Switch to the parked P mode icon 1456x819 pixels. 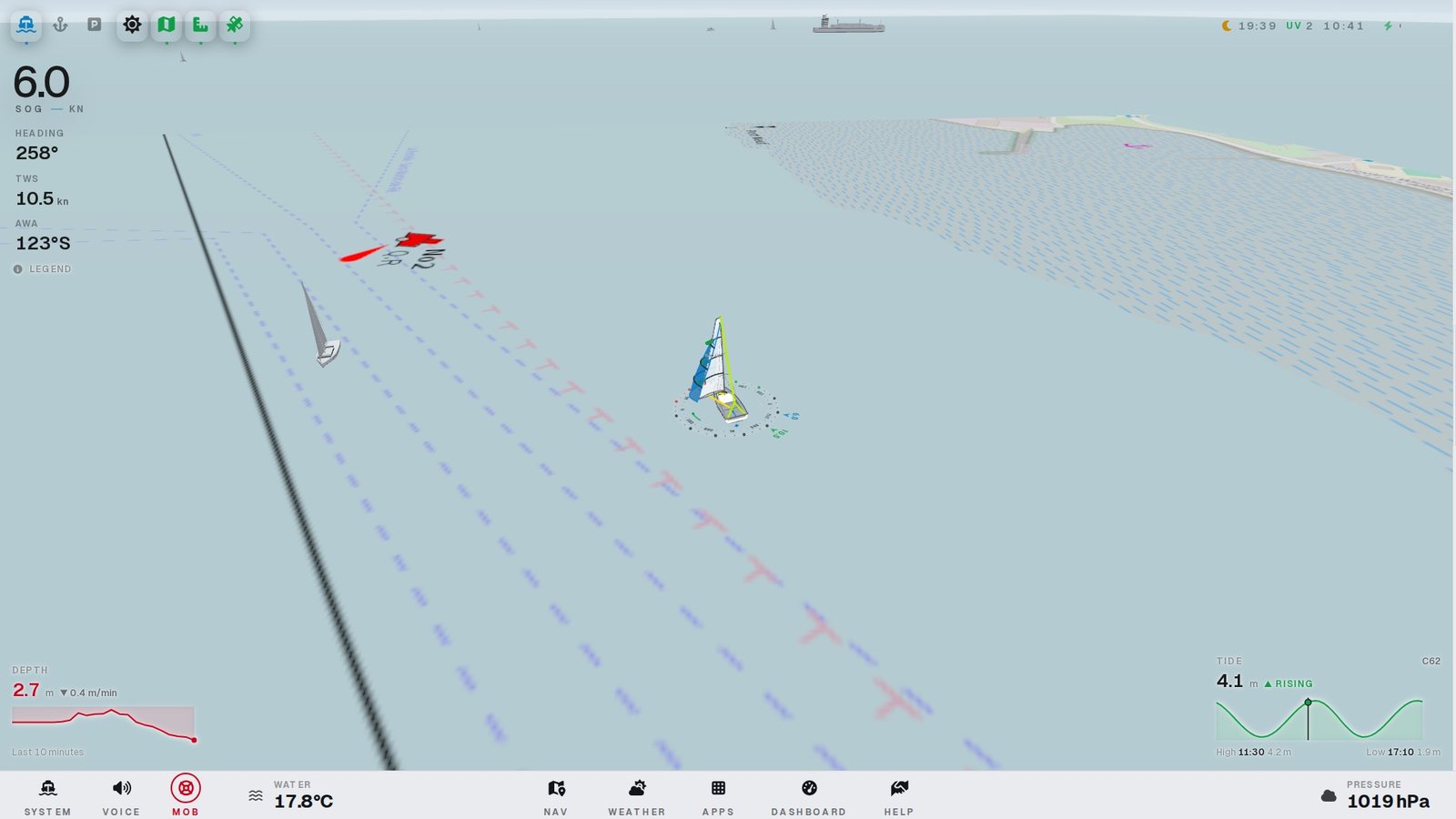(95, 25)
